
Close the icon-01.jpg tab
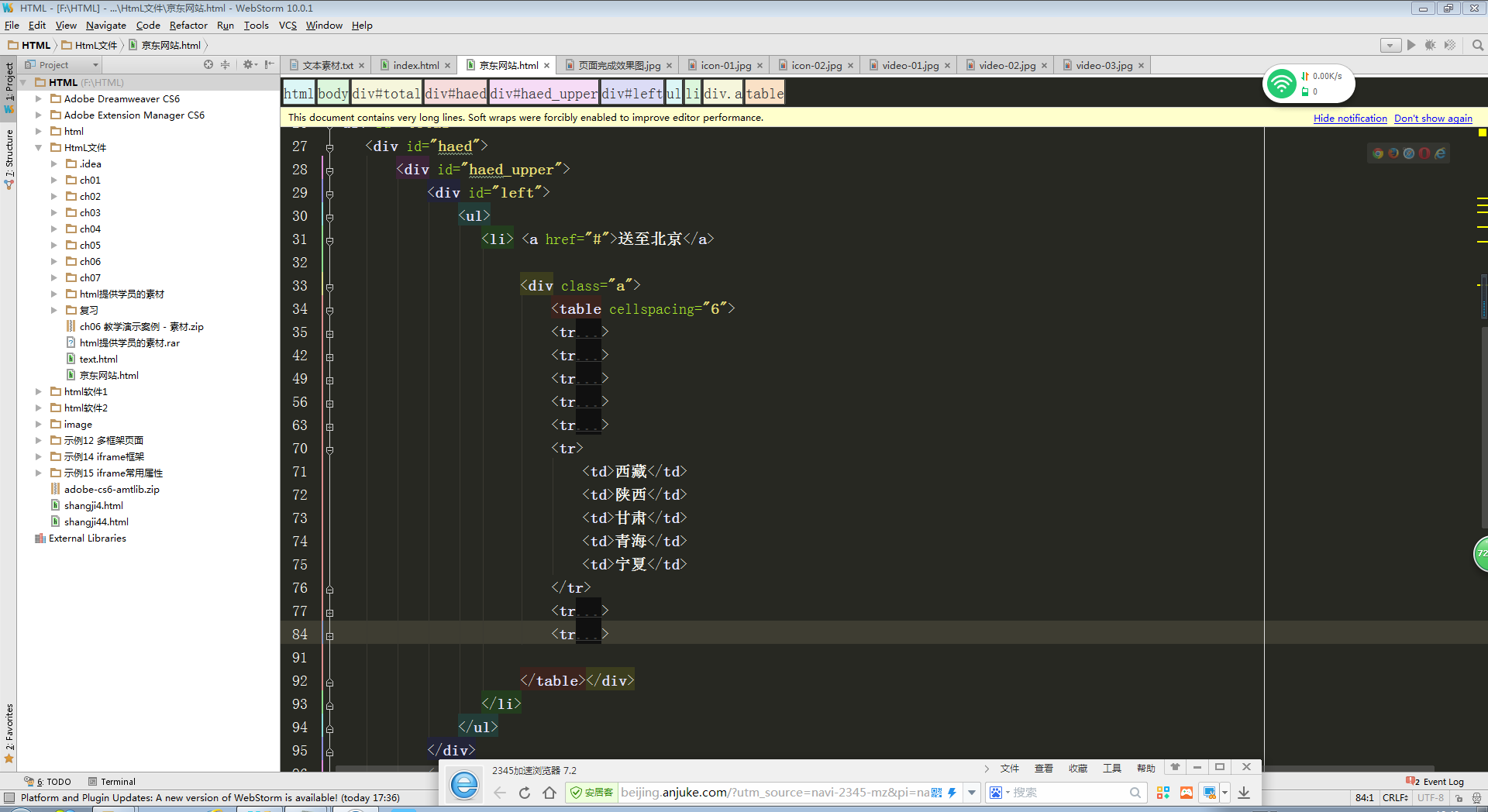click(x=759, y=66)
